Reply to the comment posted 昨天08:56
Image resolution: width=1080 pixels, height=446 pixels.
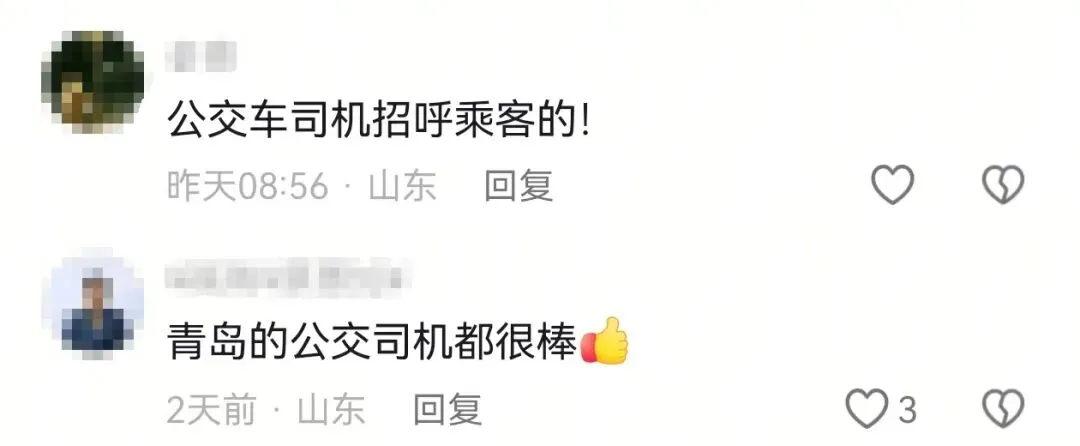tap(518, 186)
